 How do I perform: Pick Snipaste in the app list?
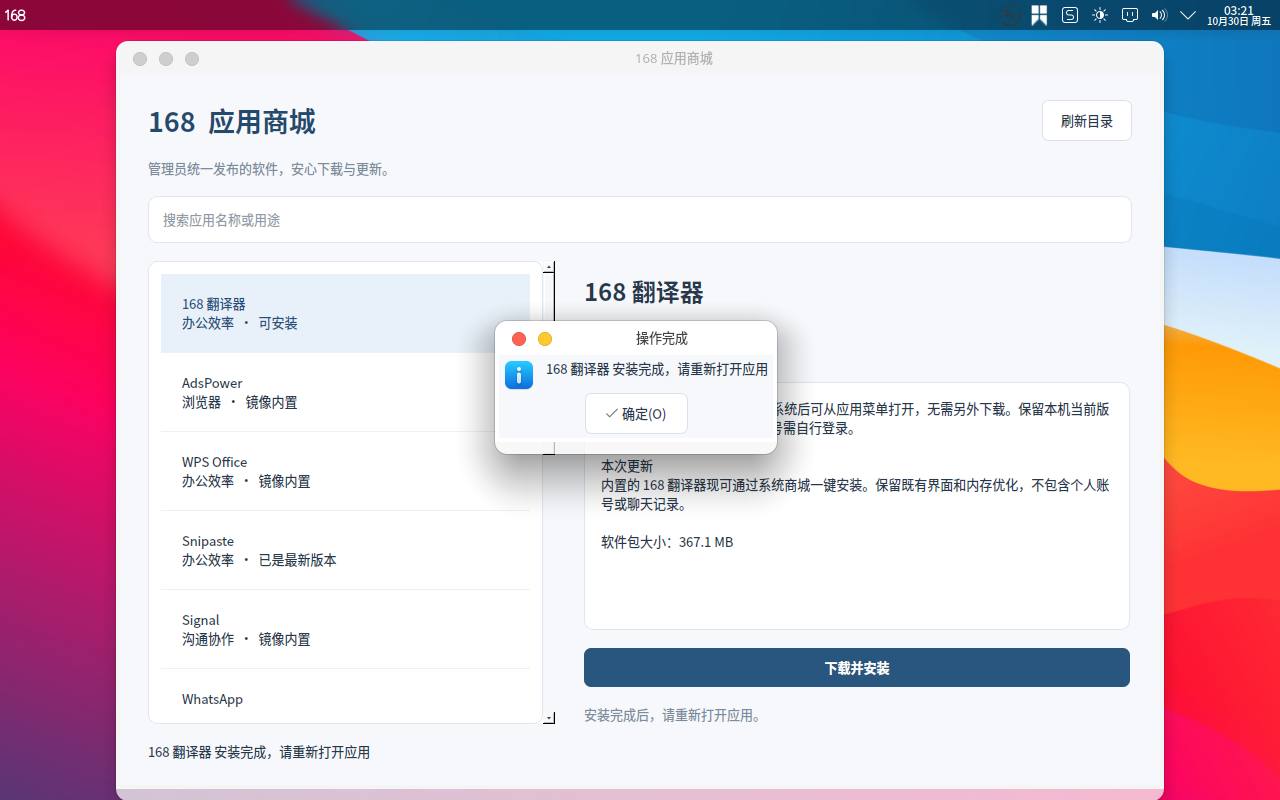[345, 550]
